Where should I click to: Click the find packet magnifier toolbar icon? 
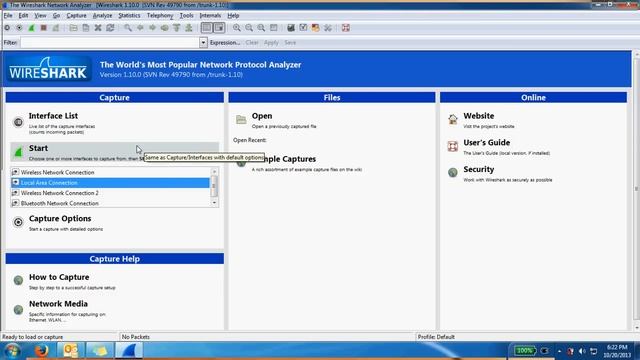coord(128,28)
